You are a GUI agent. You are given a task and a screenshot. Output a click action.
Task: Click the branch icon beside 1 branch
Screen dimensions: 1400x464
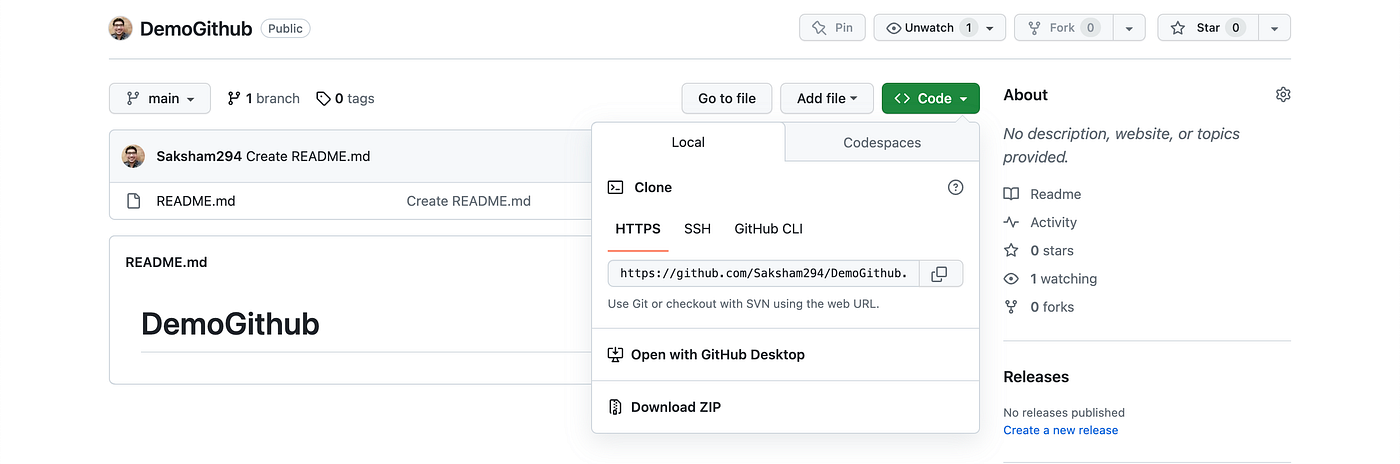coord(234,98)
